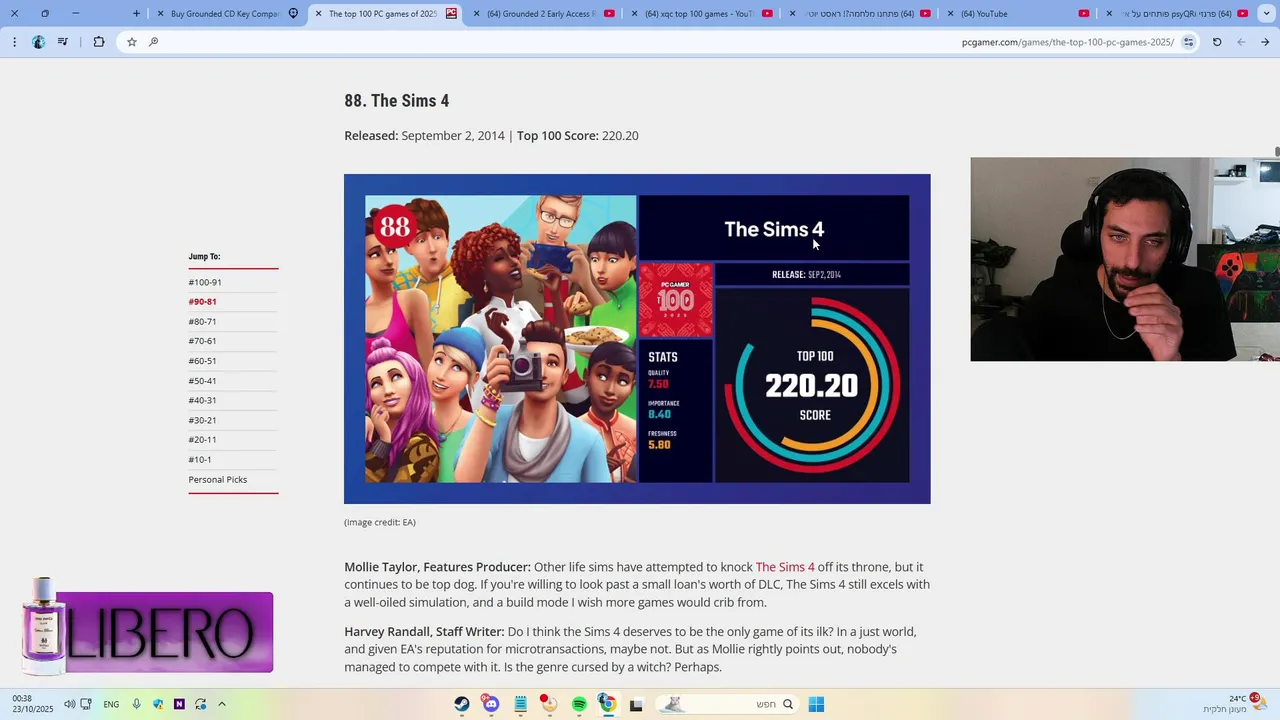Open the Notepad taskbar icon
This screenshot has width=1280, height=720.
(x=520, y=704)
